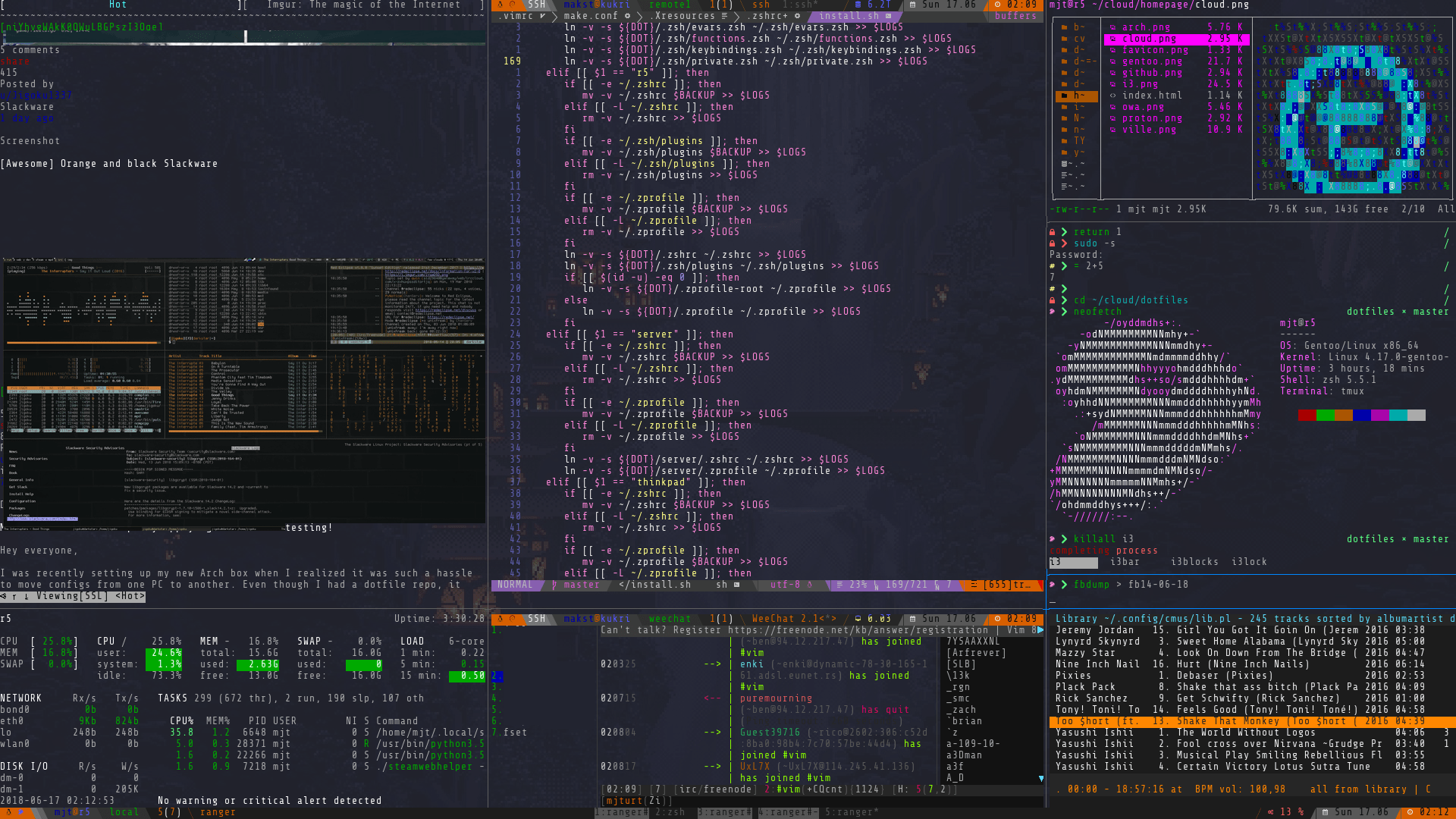Click the freenode registration link in WeeChat
The image size is (1456, 819).
[x=858, y=630]
